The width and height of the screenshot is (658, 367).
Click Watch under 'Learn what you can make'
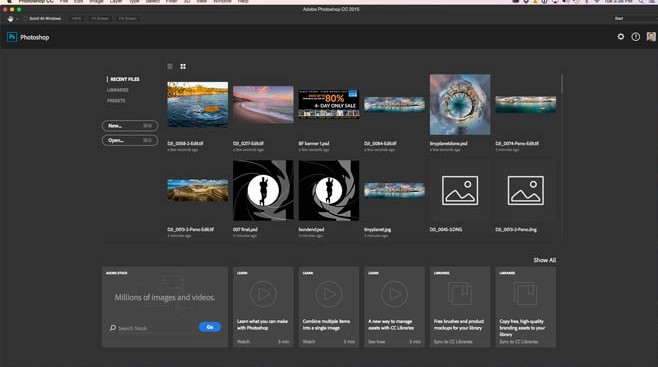[x=243, y=342]
